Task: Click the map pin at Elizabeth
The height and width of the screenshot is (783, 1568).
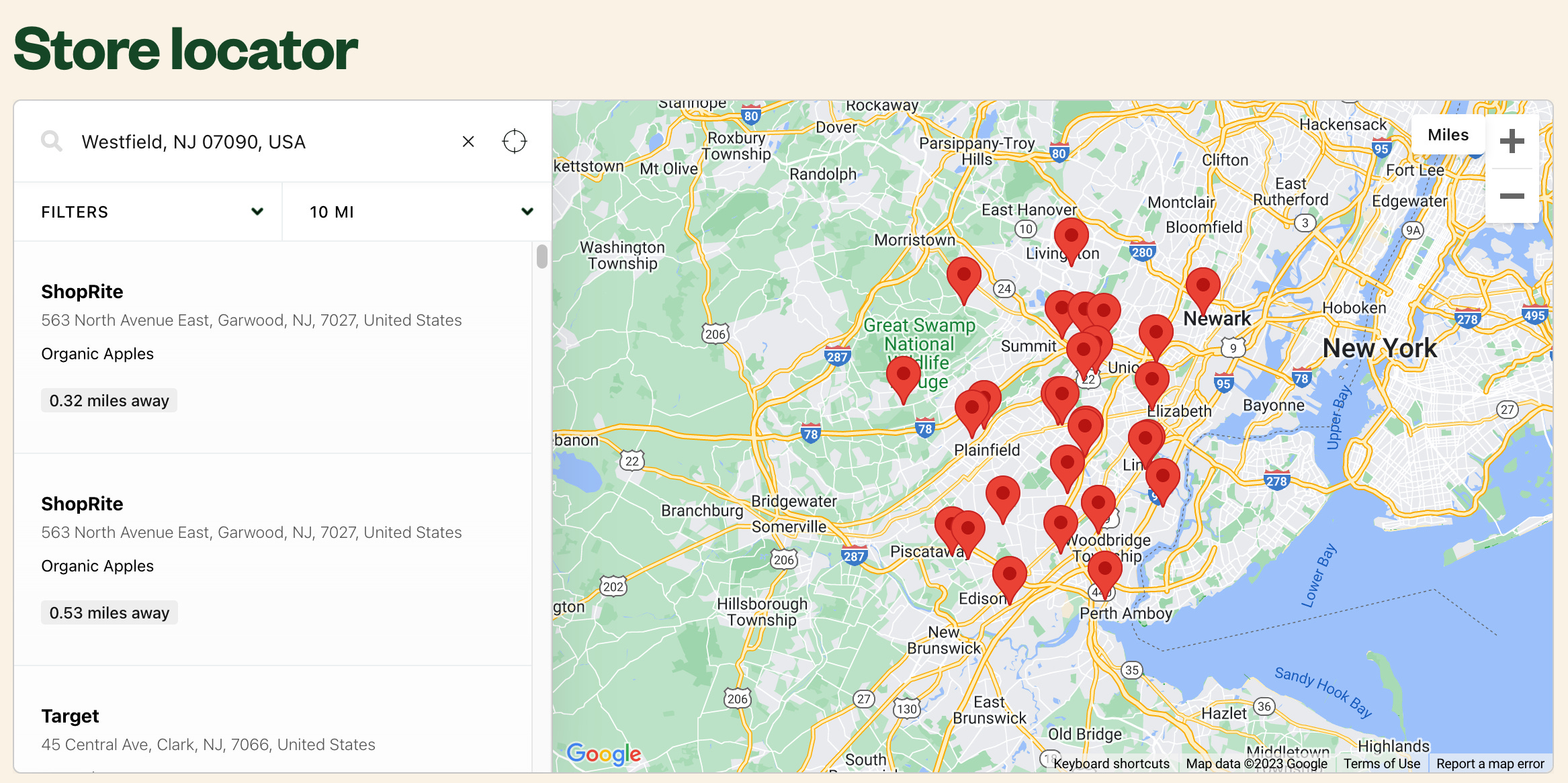Action: 1152,384
